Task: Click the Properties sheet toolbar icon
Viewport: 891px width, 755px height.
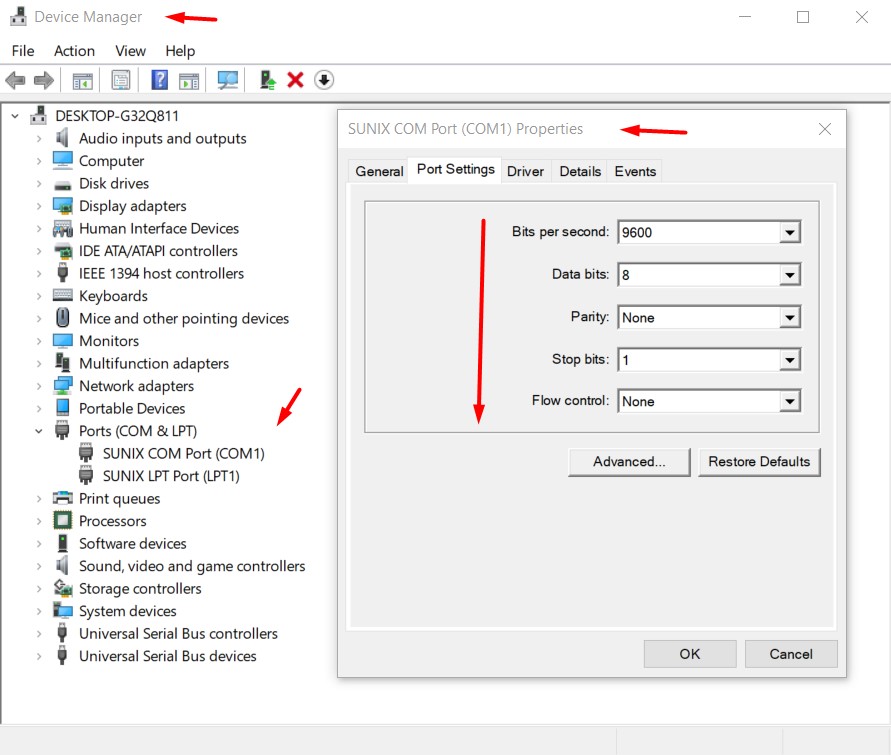Action: 120,80
